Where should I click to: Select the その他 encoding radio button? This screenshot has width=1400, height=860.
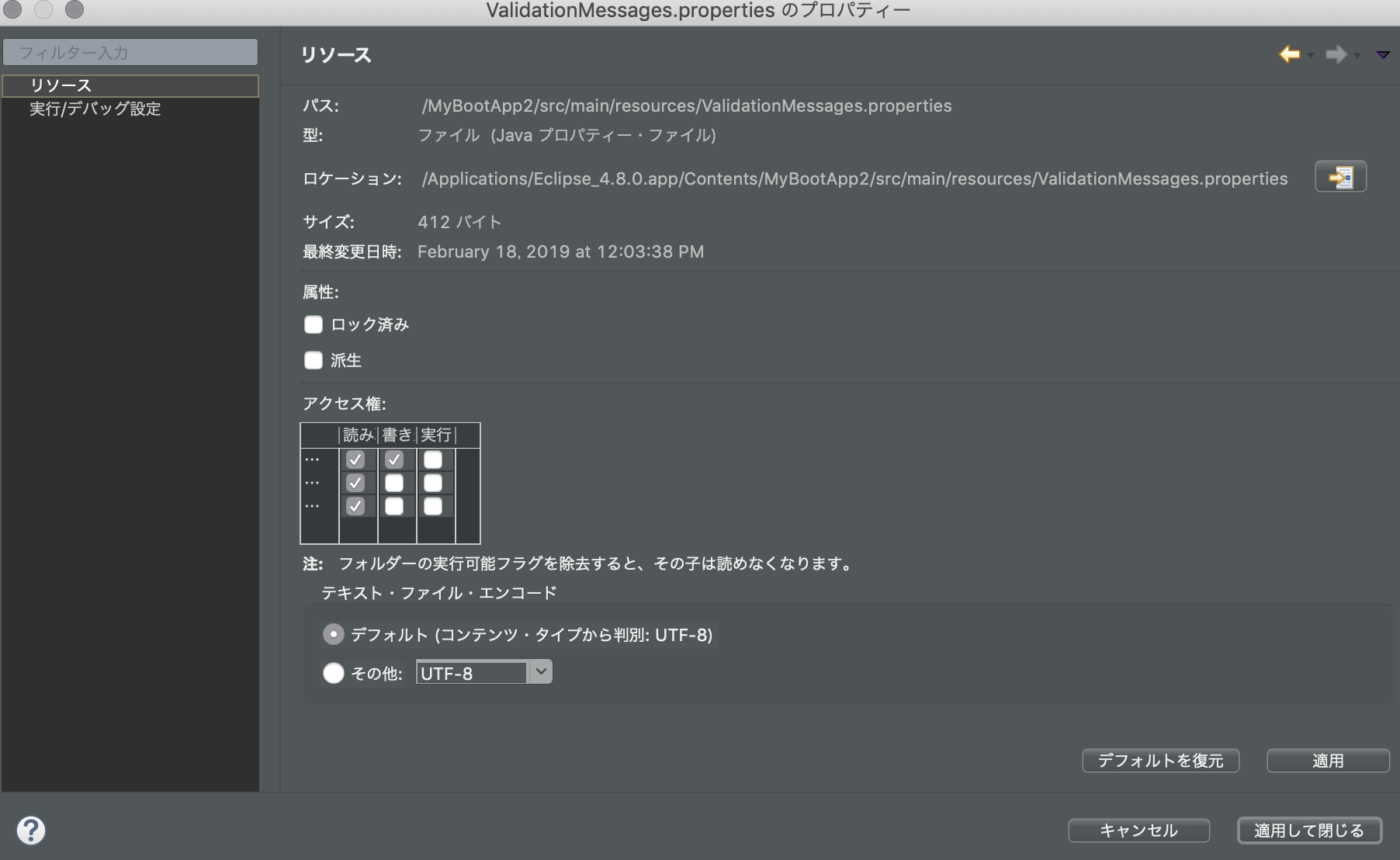333,673
